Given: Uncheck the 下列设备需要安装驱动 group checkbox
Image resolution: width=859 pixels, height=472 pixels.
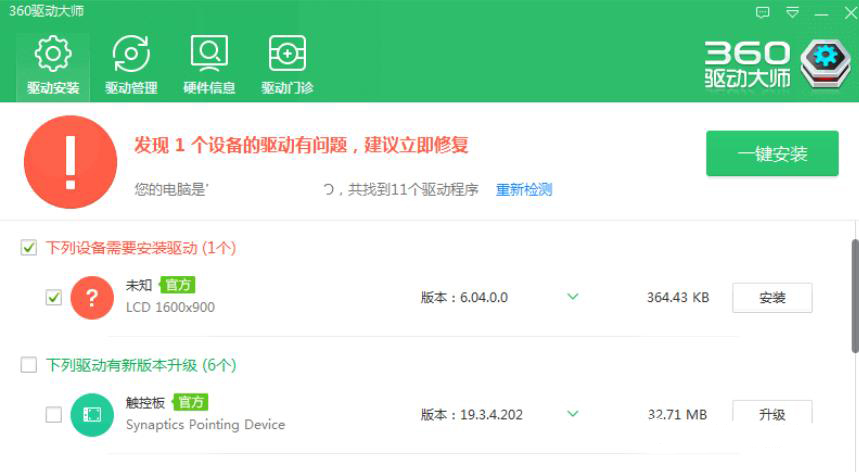Looking at the screenshot, I should 28,247.
